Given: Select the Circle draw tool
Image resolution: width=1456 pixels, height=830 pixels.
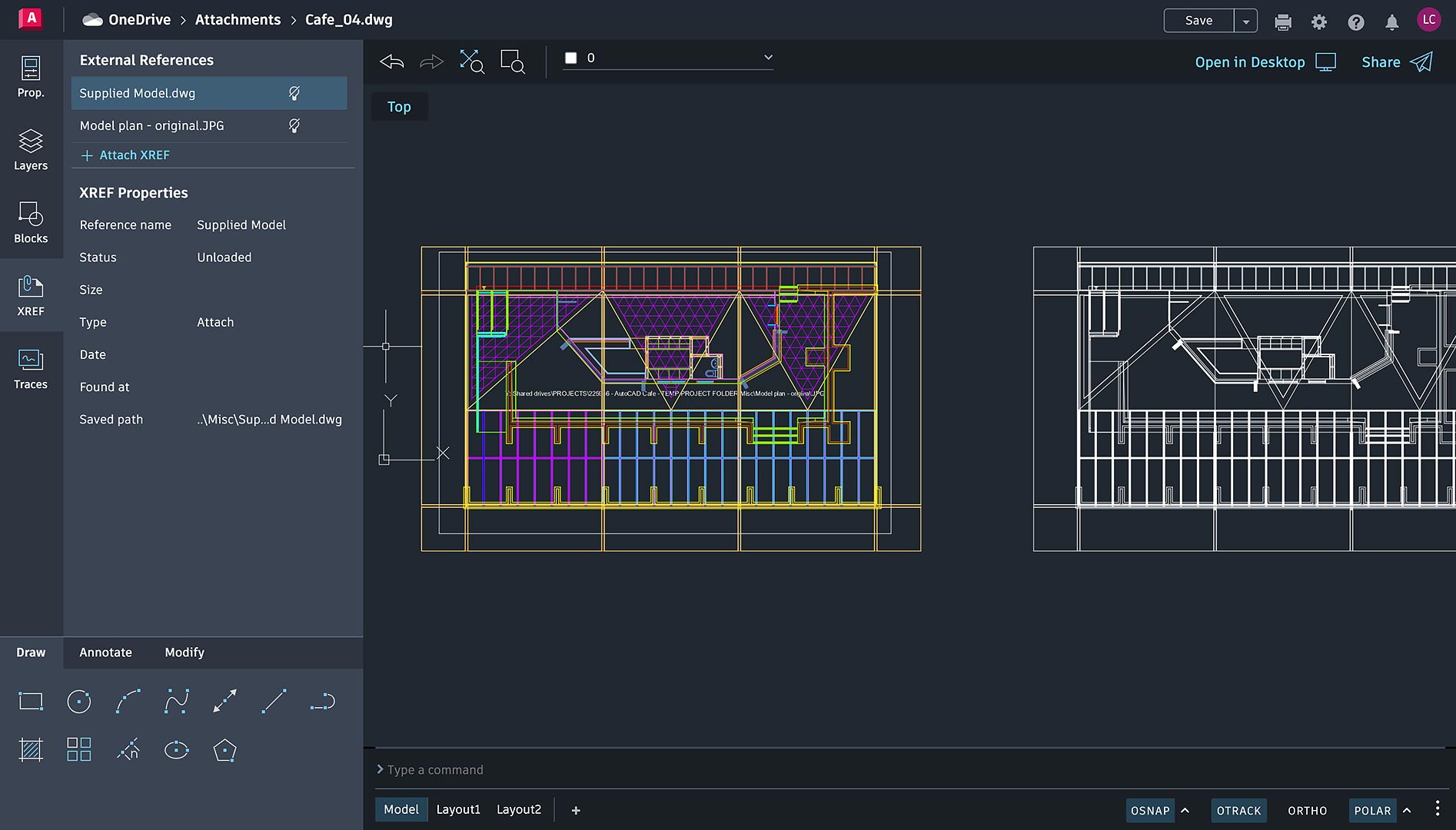Looking at the screenshot, I should (x=79, y=701).
